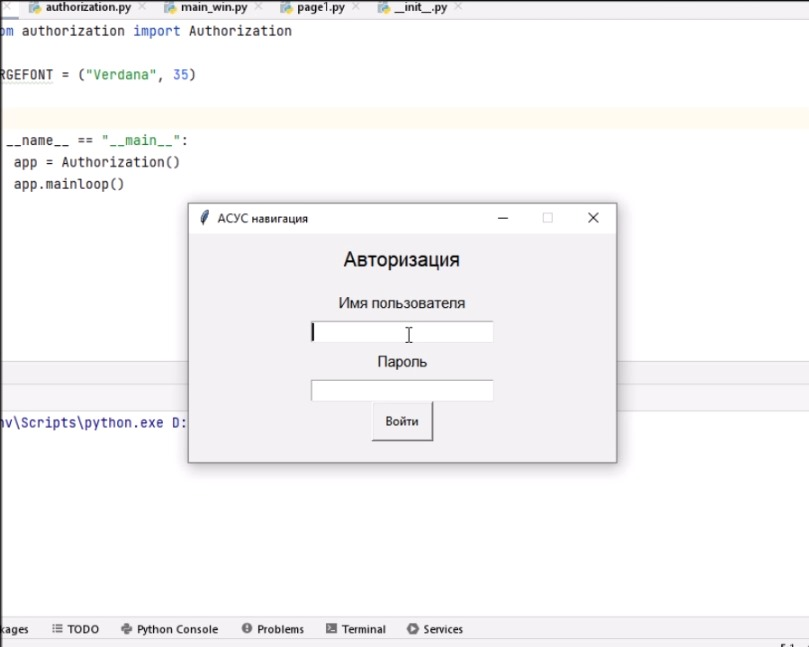
Task: Open the Terminal tool window
Action: click(362, 629)
